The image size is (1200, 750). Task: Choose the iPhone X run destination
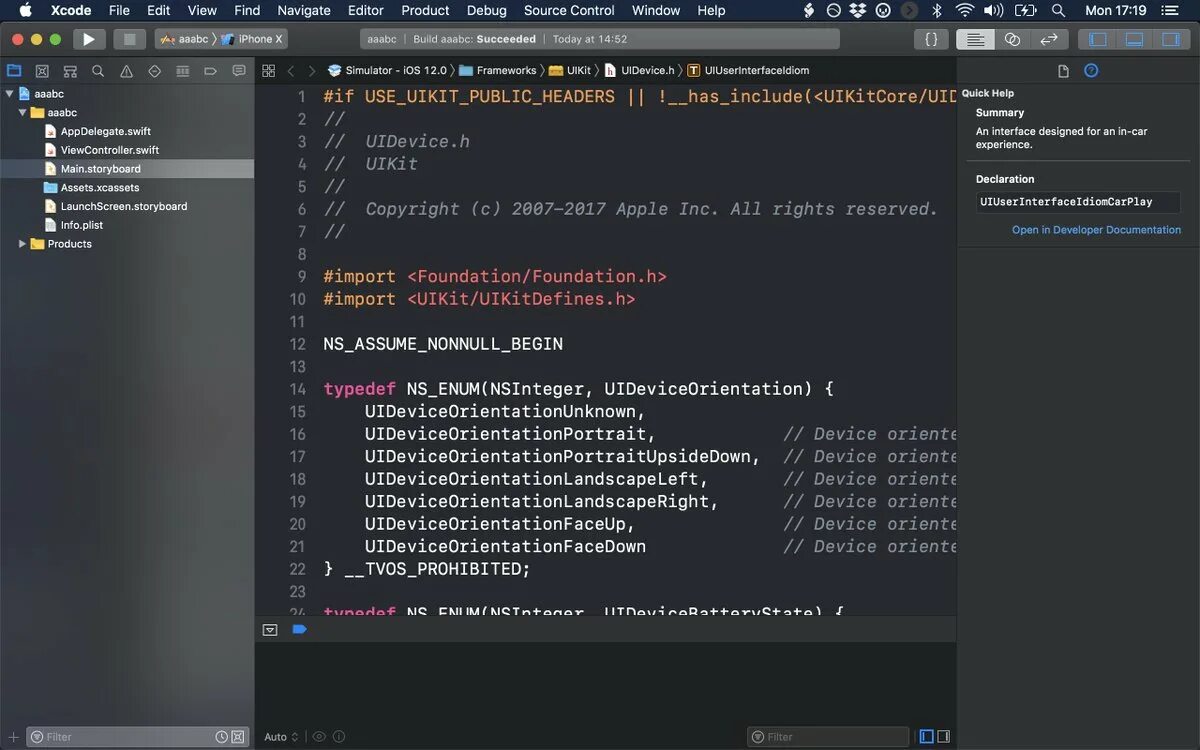(252, 39)
